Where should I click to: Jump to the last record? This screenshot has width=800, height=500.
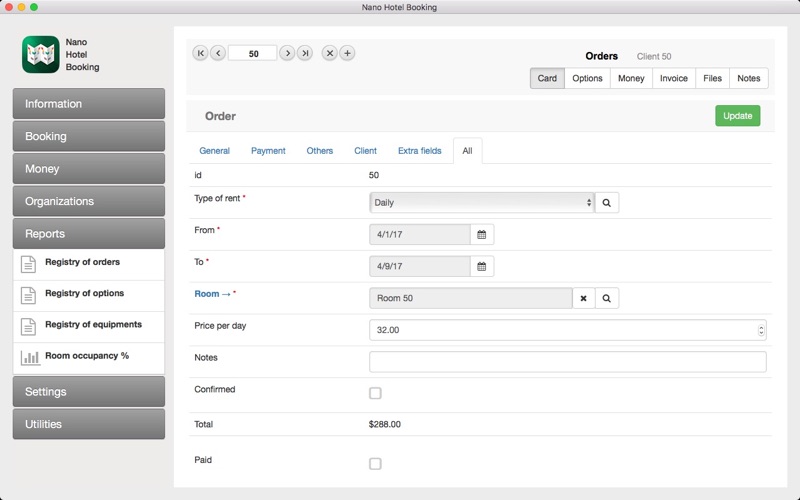coord(305,53)
